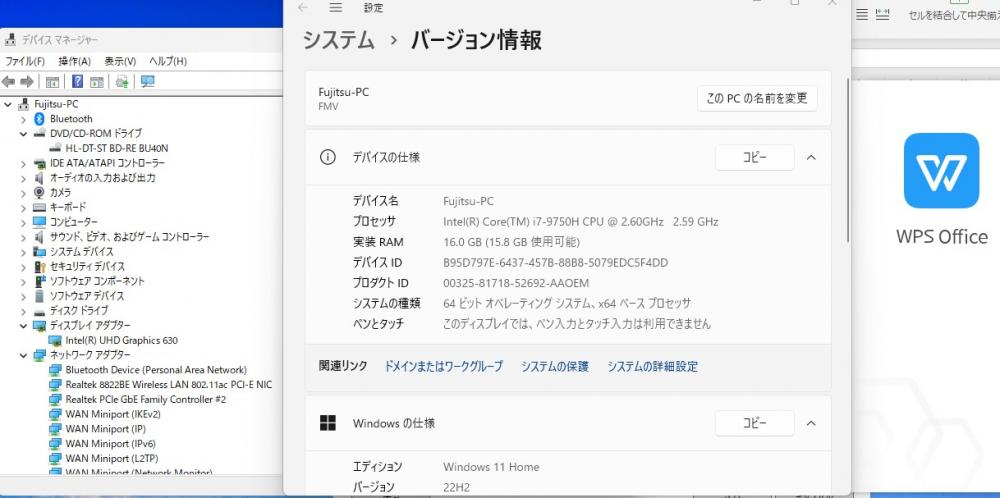Click the scan for hardware changes monitor icon
The image size is (1000, 498).
(148, 82)
